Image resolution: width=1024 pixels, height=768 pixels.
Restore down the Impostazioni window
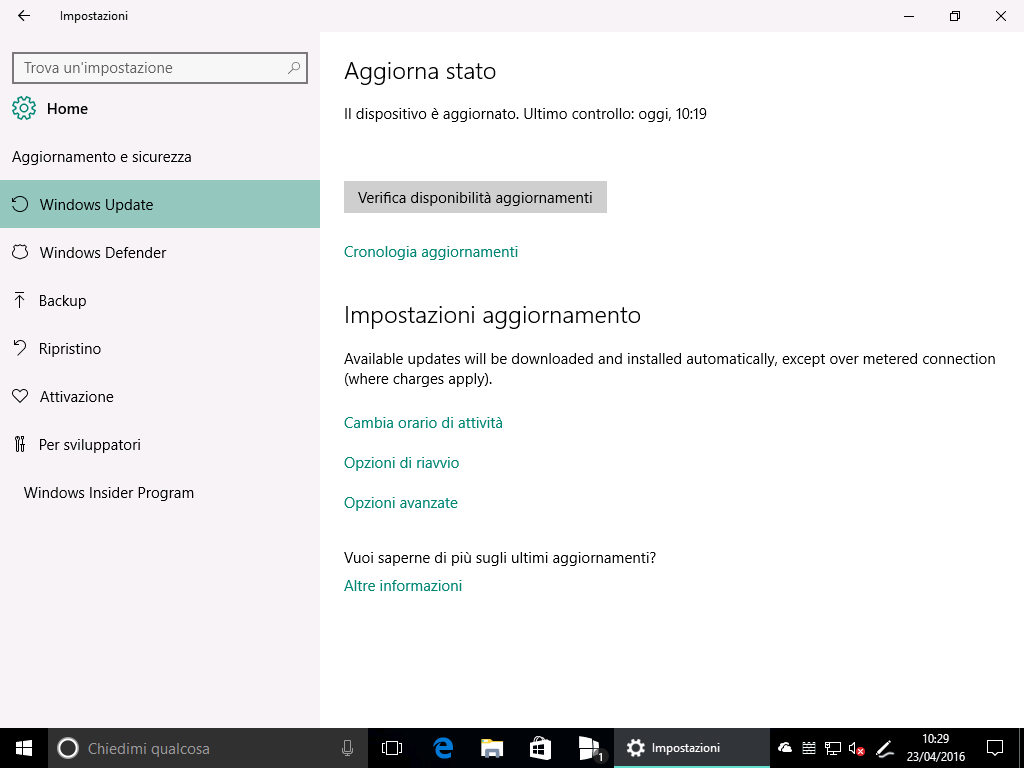[x=955, y=16]
